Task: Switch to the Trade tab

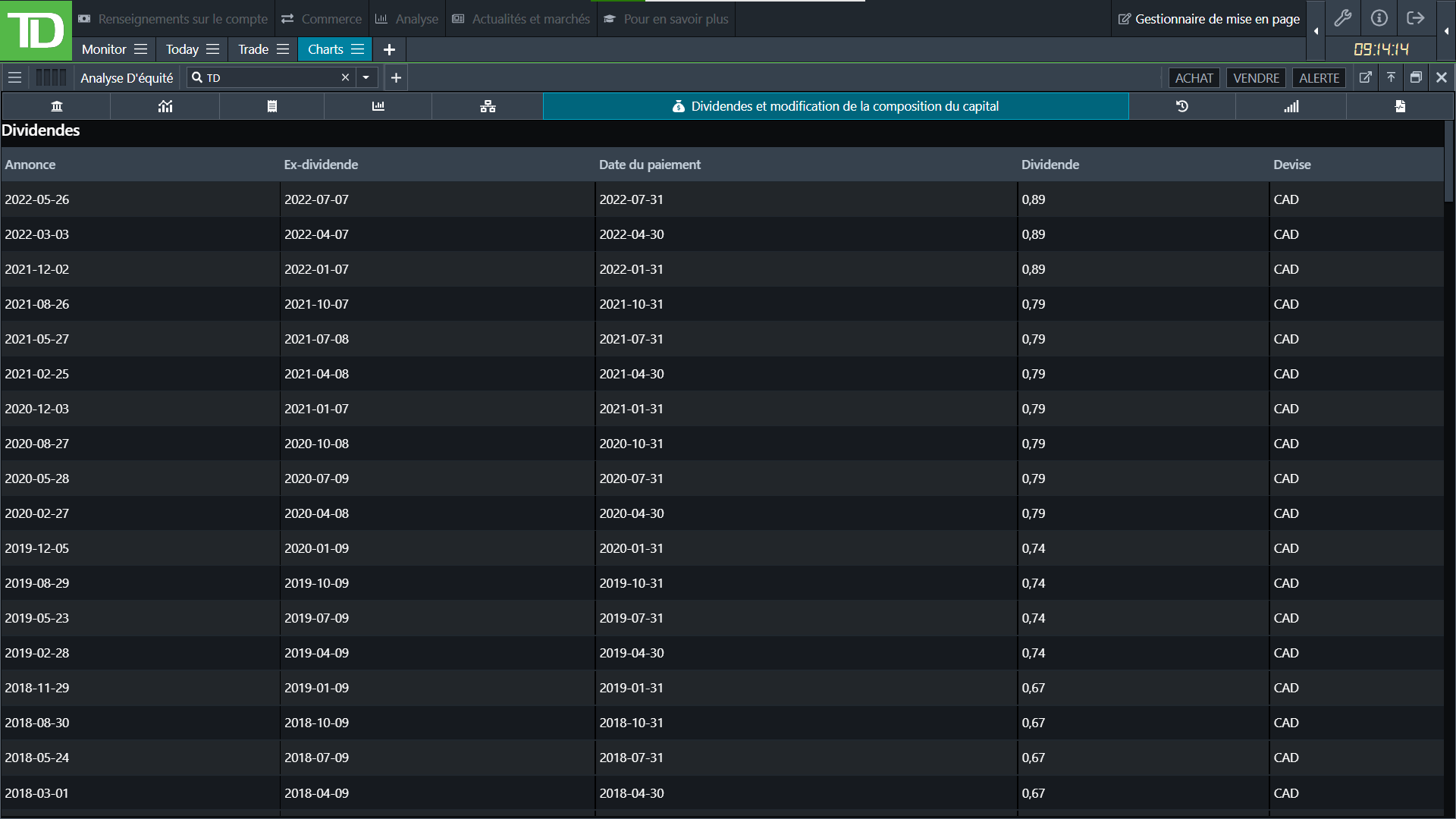Action: (253, 49)
